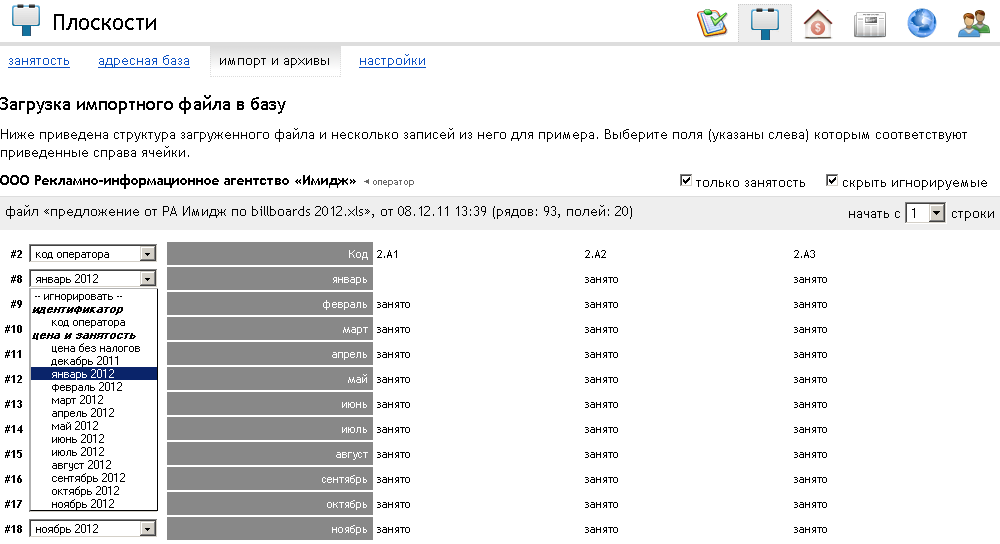Choose сентябрь 2012 in the list

[x=94, y=478]
